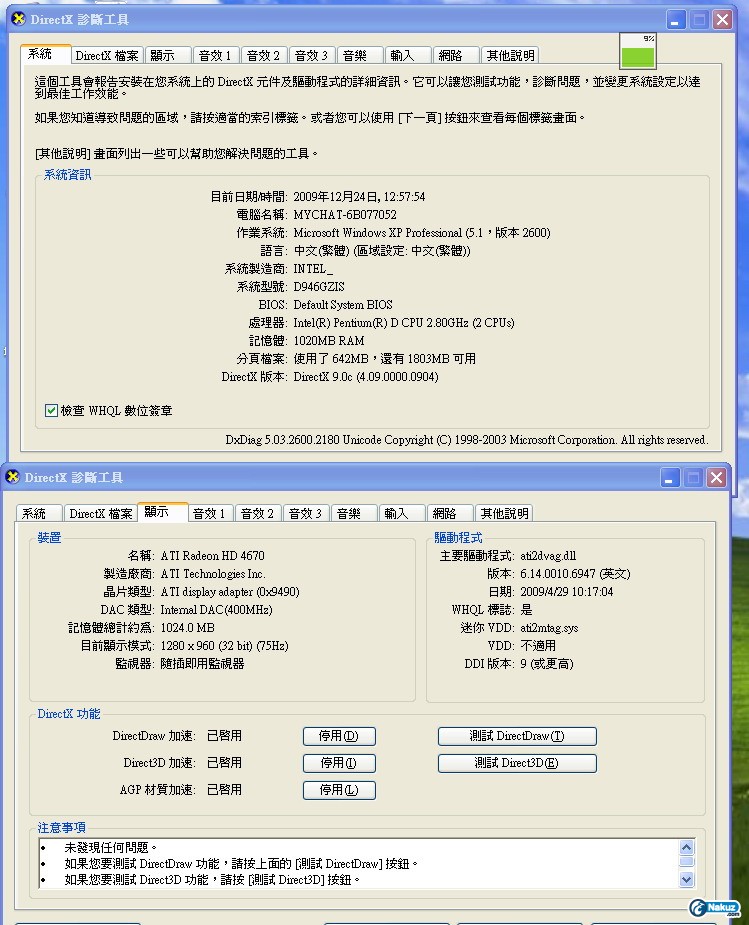749x925 pixels.
Task: Close the upper DirectX 診斷工具 window
Action: pyautogui.click(x=722, y=19)
